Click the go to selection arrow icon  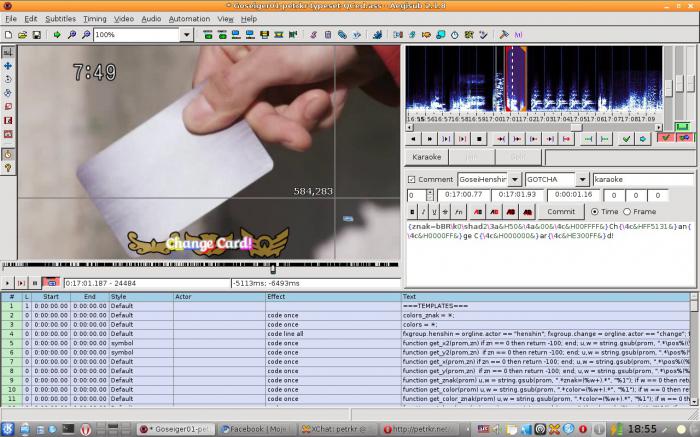(x=643, y=139)
